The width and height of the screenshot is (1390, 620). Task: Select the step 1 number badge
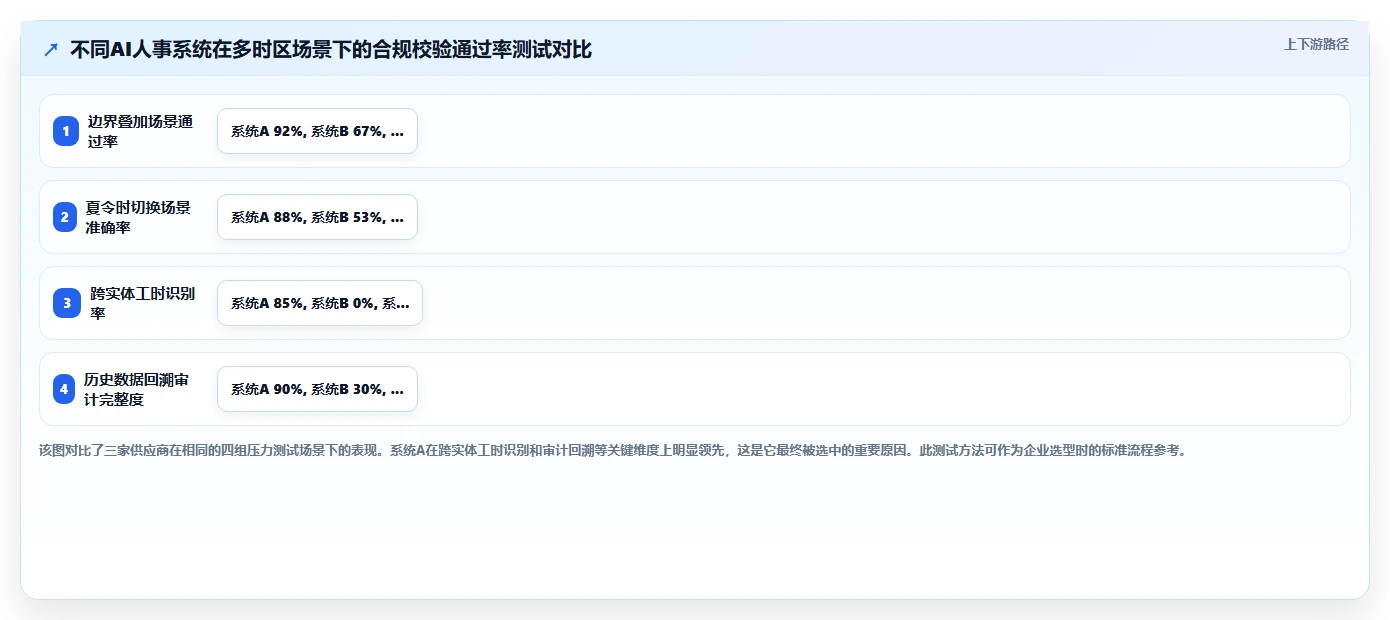pyautogui.click(x=66, y=131)
